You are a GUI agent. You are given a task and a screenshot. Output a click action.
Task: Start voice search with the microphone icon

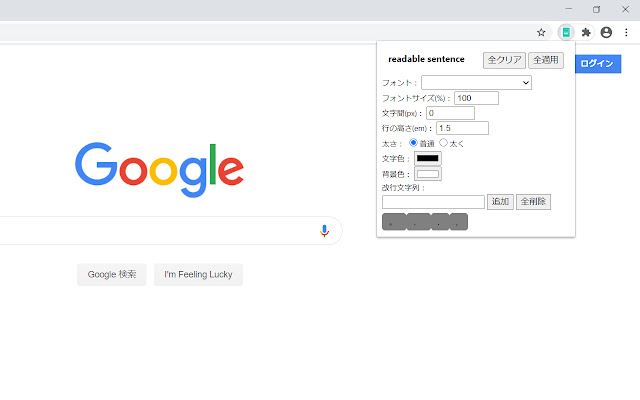pyautogui.click(x=324, y=231)
